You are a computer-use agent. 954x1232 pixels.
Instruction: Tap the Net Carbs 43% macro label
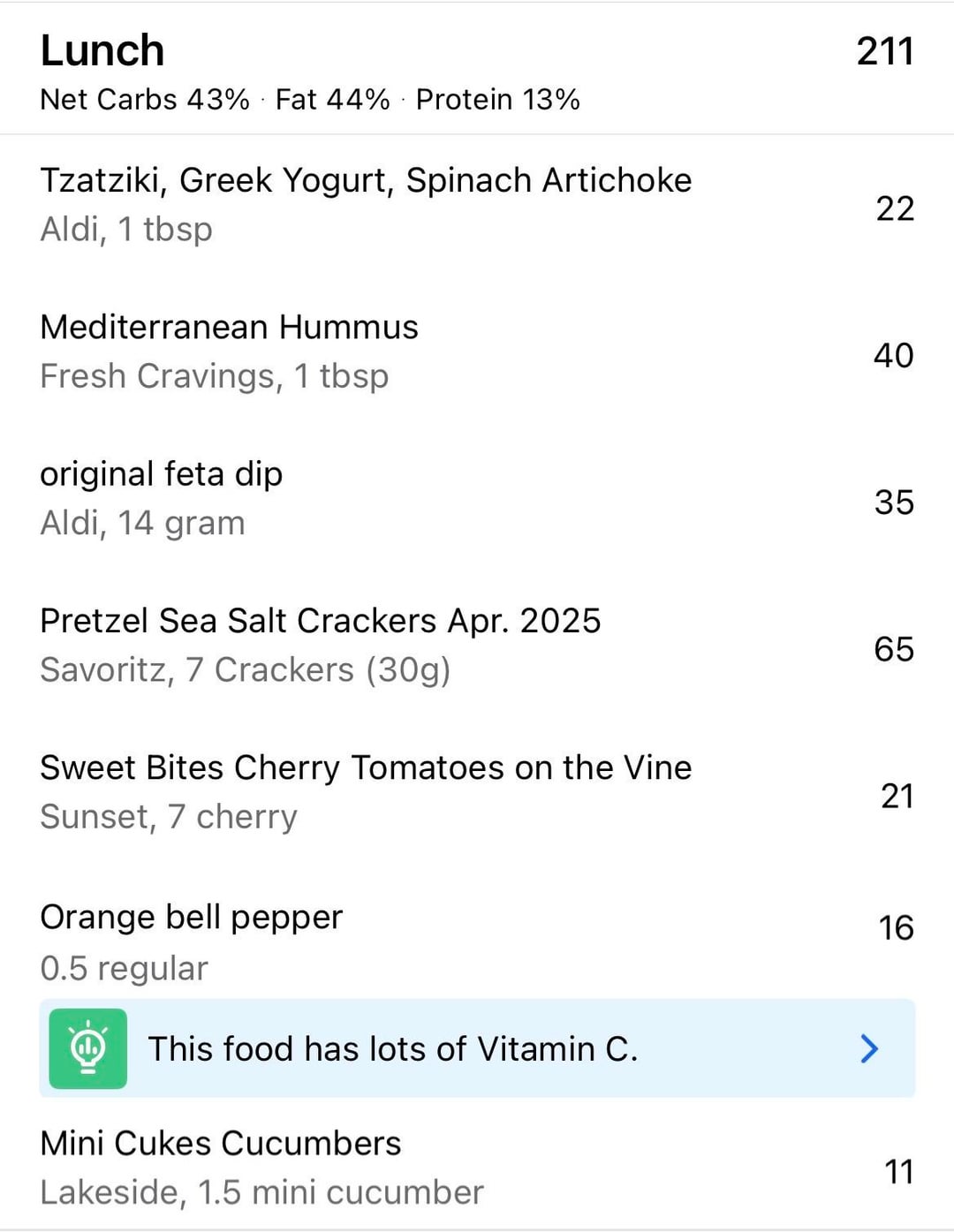click(145, 100)
